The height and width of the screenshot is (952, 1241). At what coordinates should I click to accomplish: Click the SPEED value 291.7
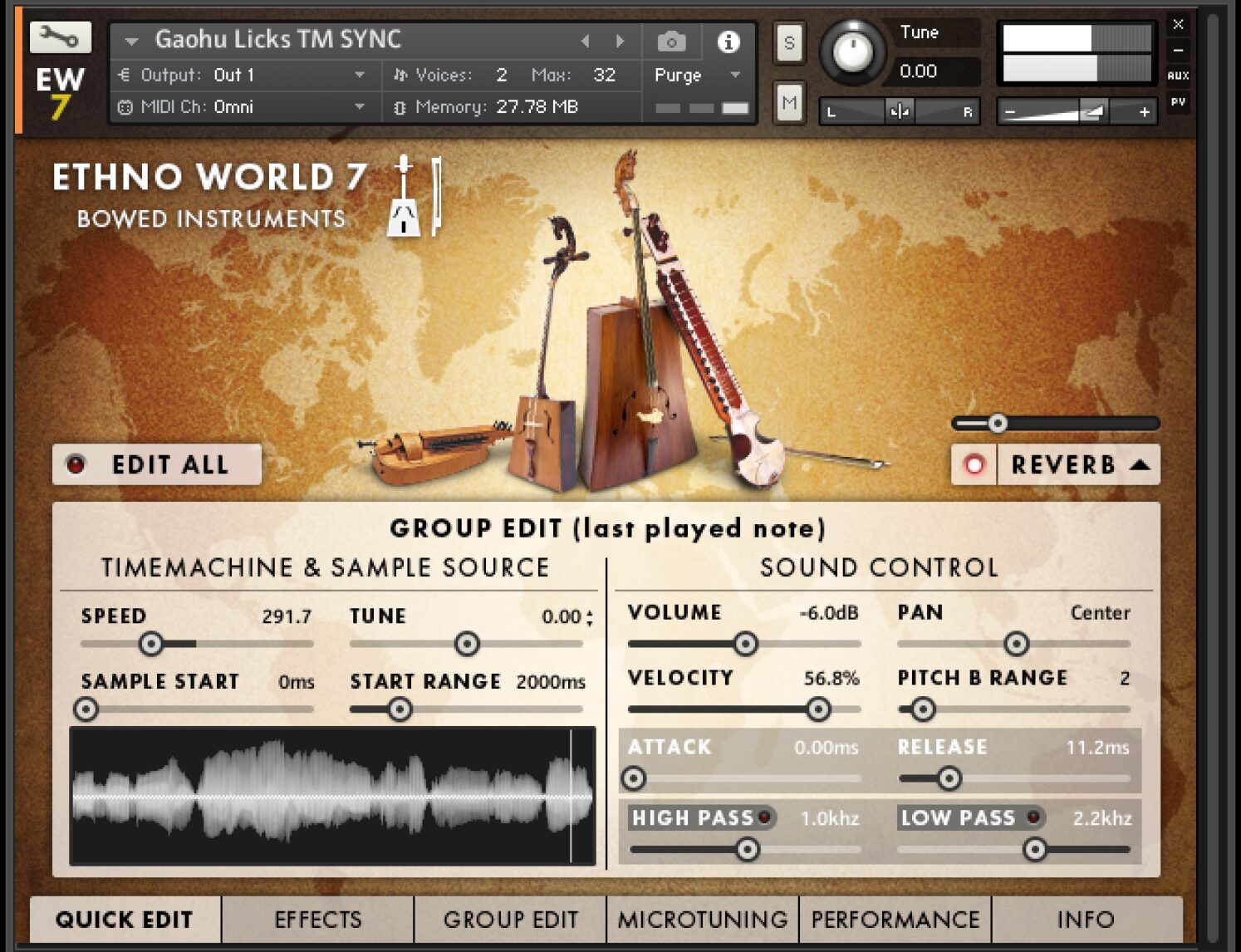[287, 616]
